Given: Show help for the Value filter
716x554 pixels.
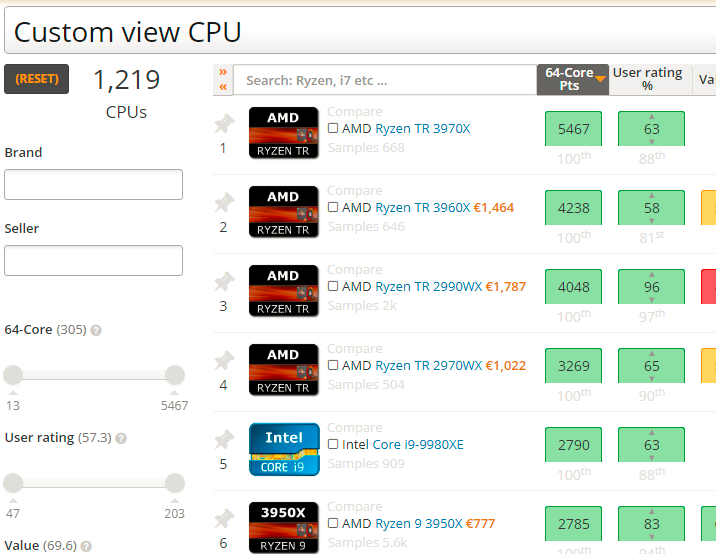Looking at the screenshot, I should [x=86, y=546].
